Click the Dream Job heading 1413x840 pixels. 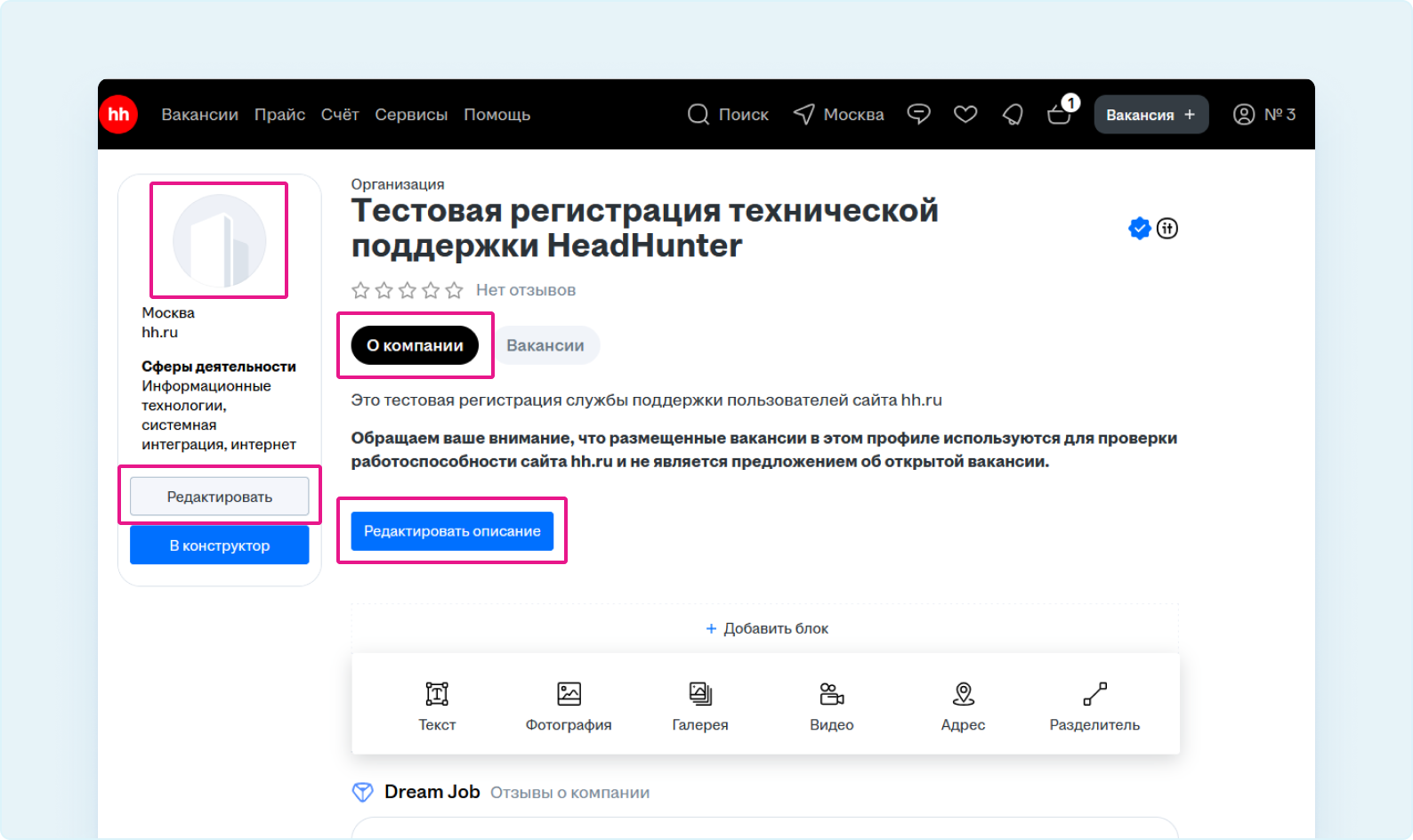tap(432, 792)
